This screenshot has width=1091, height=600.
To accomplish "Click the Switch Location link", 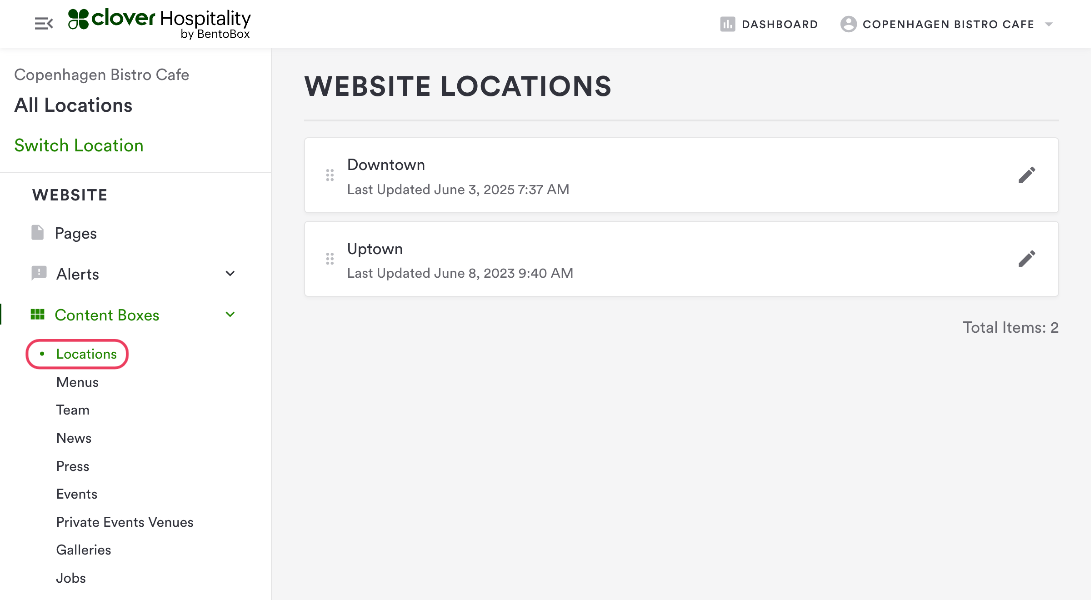I will point(79,145).
